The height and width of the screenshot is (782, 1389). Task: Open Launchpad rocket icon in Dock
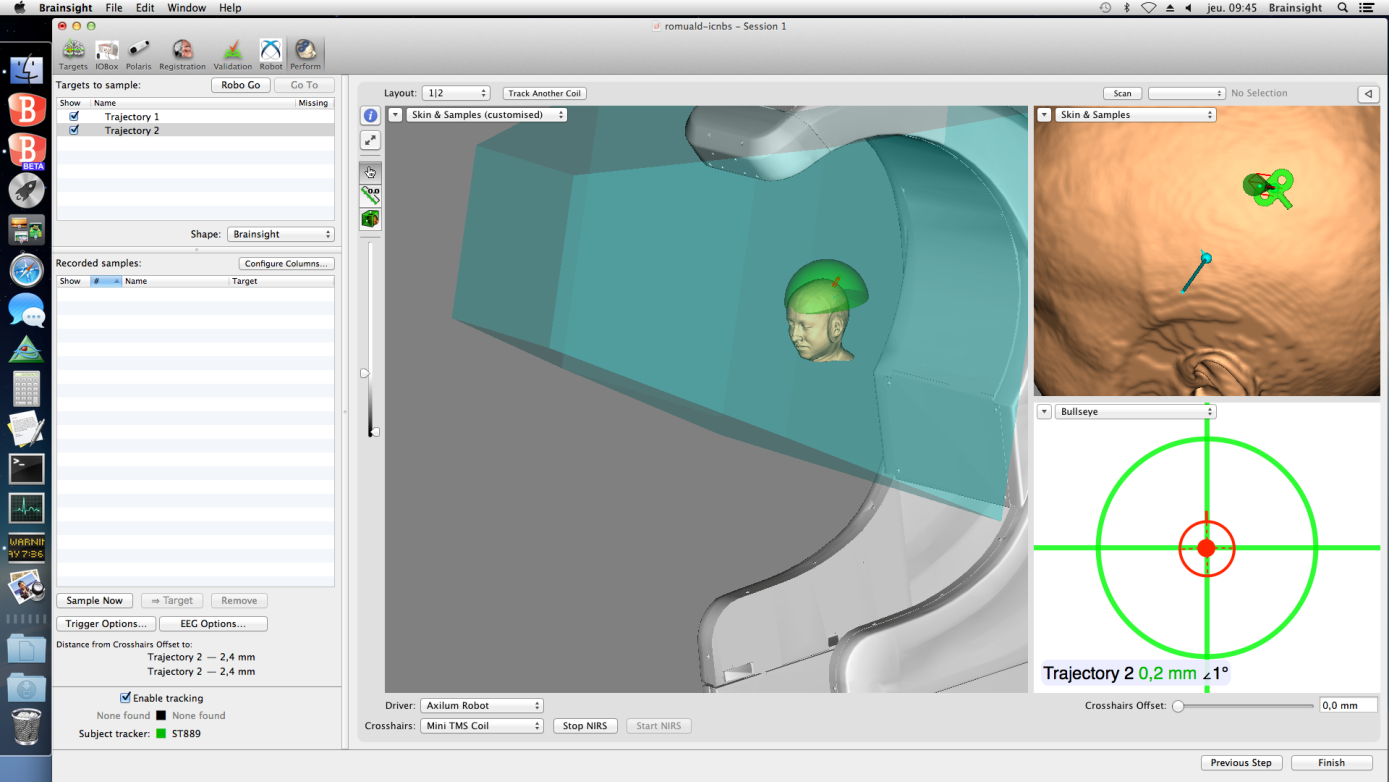coord(26,190)
